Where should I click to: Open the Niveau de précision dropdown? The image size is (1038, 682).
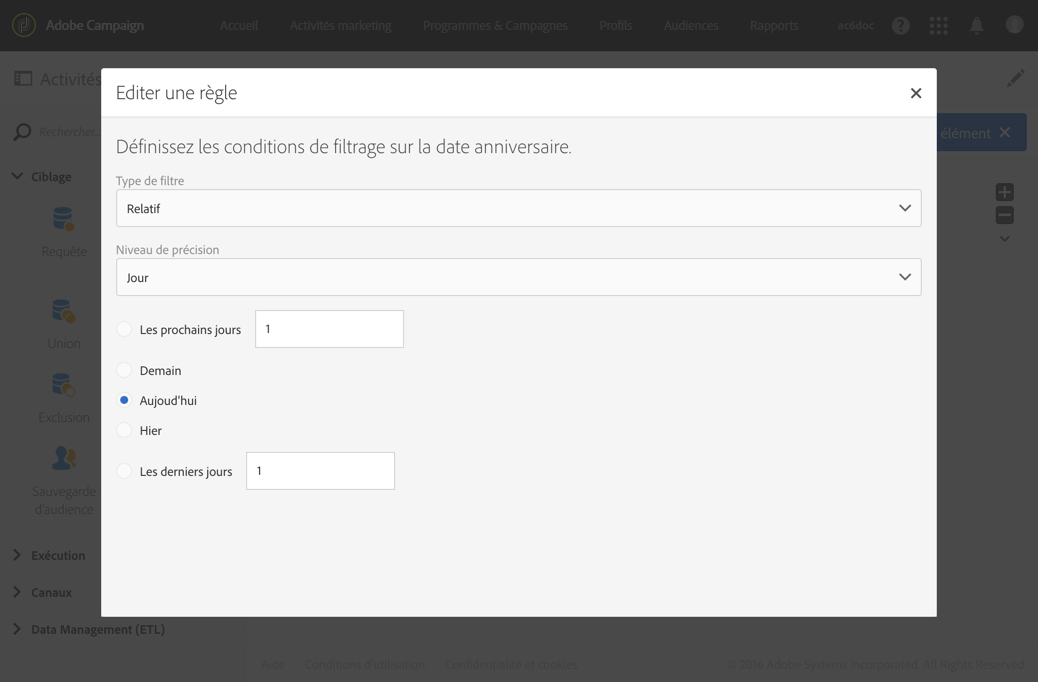[x=518, y=277]
